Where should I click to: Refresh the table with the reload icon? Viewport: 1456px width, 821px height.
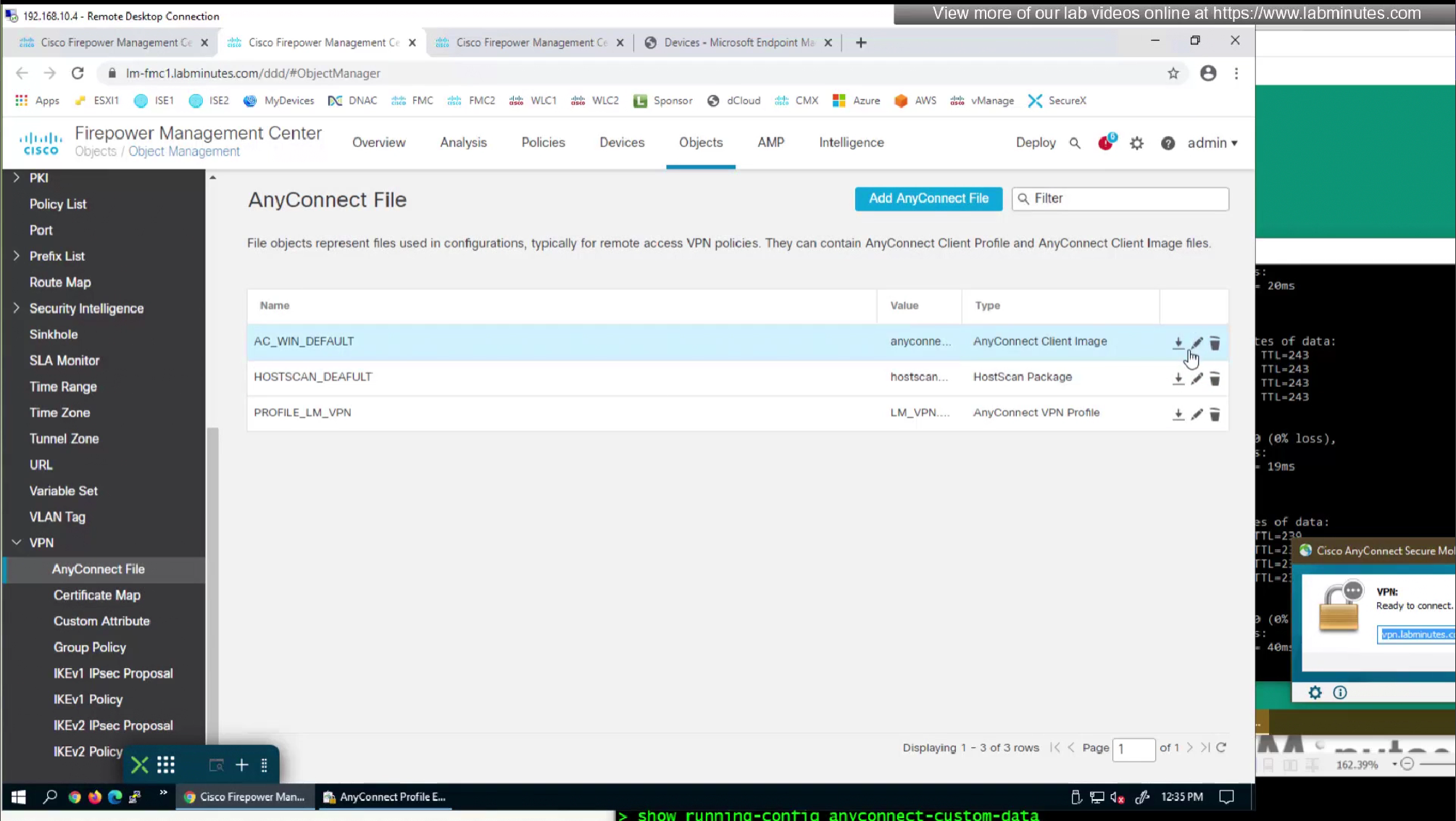1221,748
